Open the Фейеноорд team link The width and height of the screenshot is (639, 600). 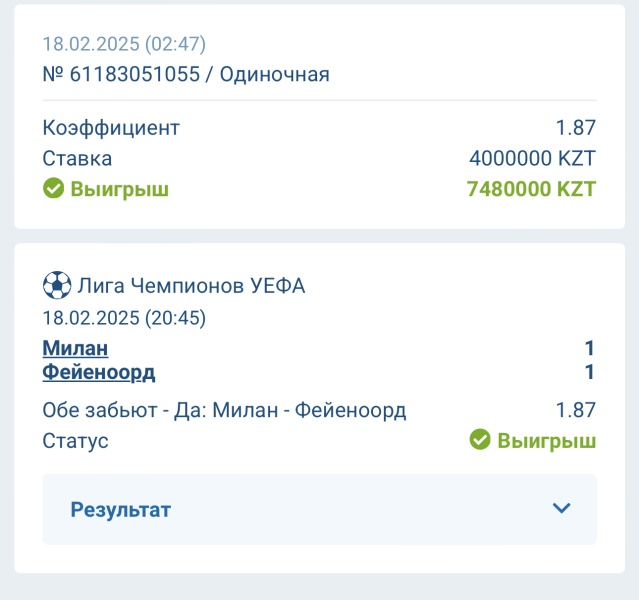pyautogui.click(x=99, y=373)
